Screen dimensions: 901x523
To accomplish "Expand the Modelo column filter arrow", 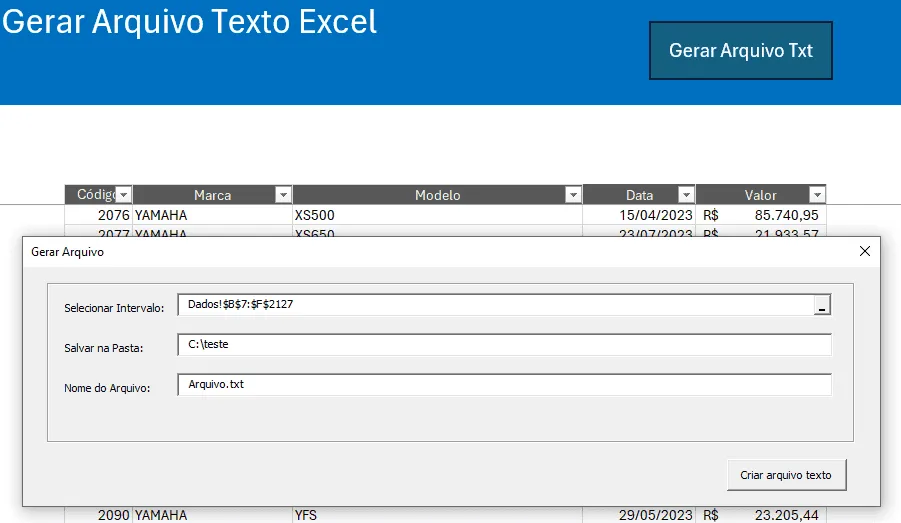I will pos(573,195).
